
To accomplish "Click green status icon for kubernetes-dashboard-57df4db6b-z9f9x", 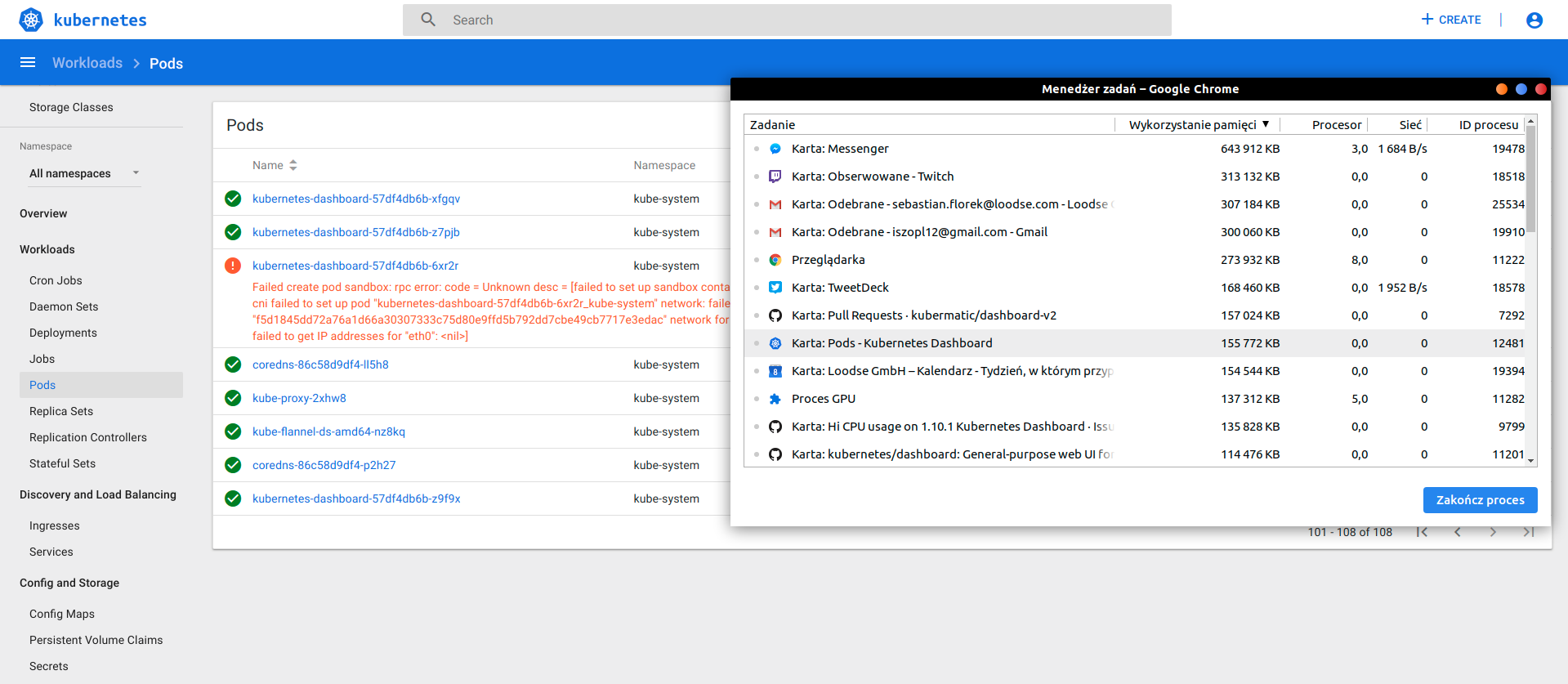I will (x=233, y=498).
